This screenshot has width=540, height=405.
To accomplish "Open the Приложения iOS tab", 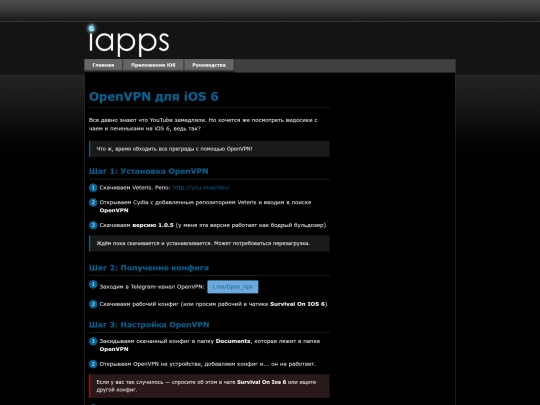I will click(153, 65).
